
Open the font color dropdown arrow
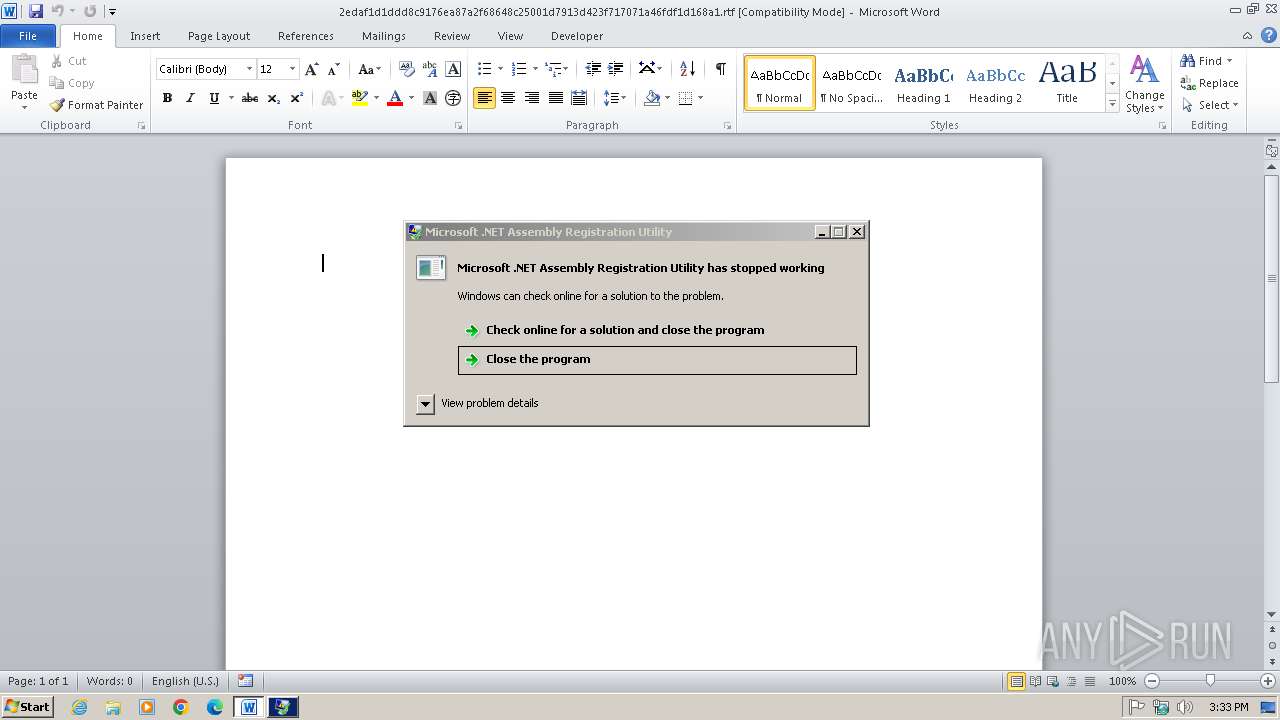[x=411, y=98]
